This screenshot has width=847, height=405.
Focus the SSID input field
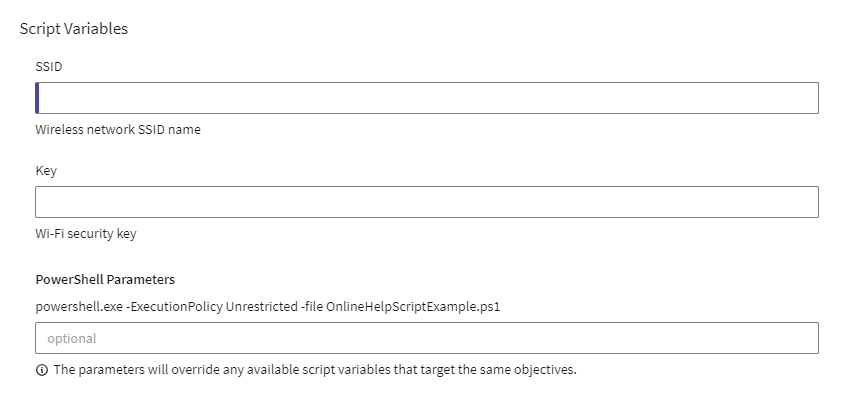click(x=427, y=98)
